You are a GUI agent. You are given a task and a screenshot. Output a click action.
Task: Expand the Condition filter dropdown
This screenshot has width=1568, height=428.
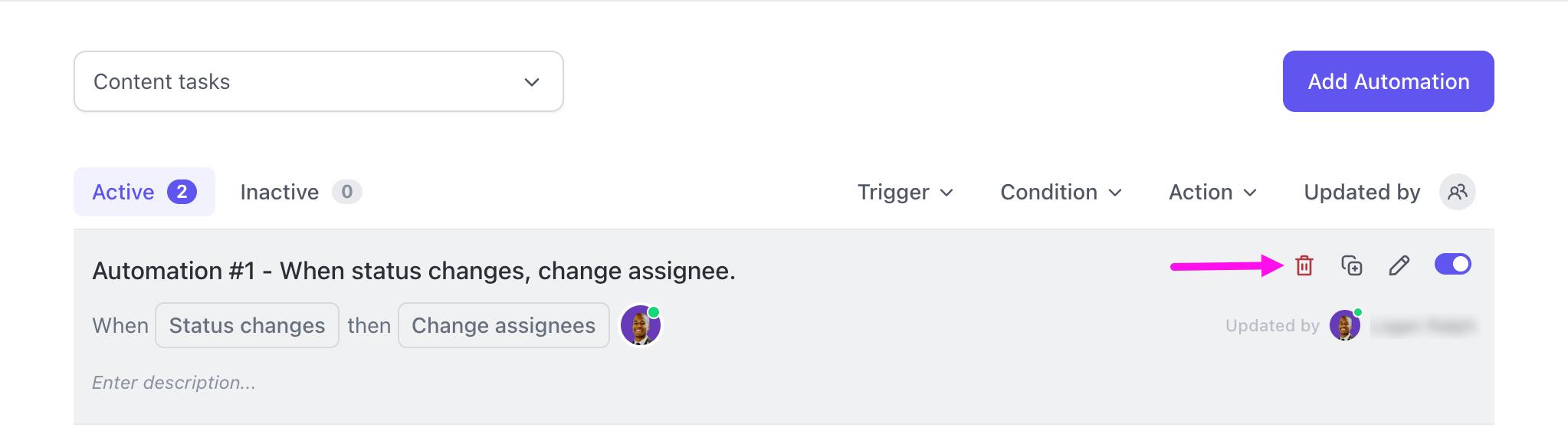(1061, 192)
